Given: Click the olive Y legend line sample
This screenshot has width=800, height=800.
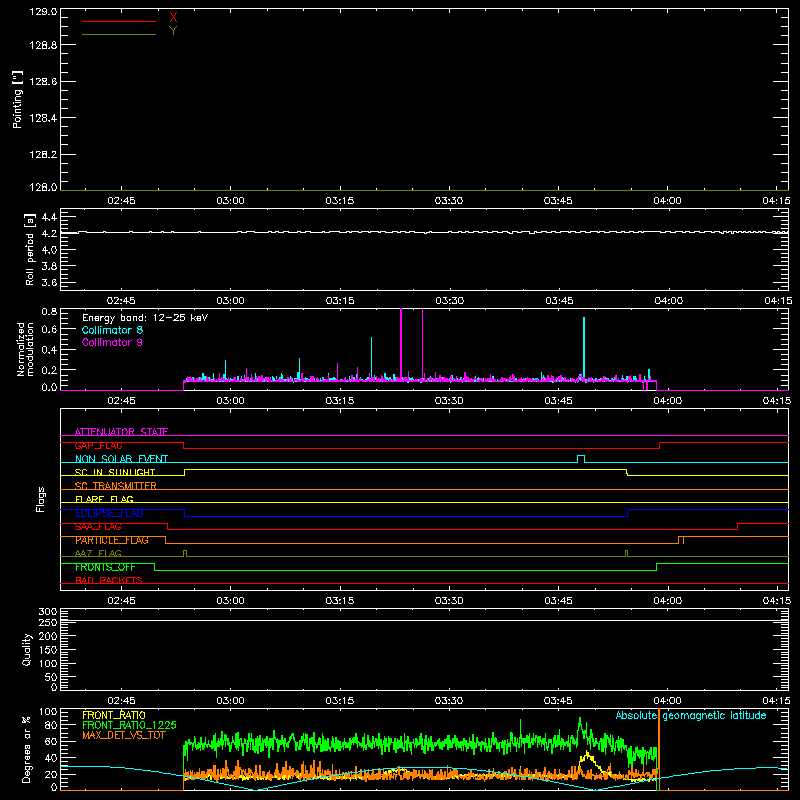Looking at the screenshot, I should pyautogui.click(x=119, y=34).
